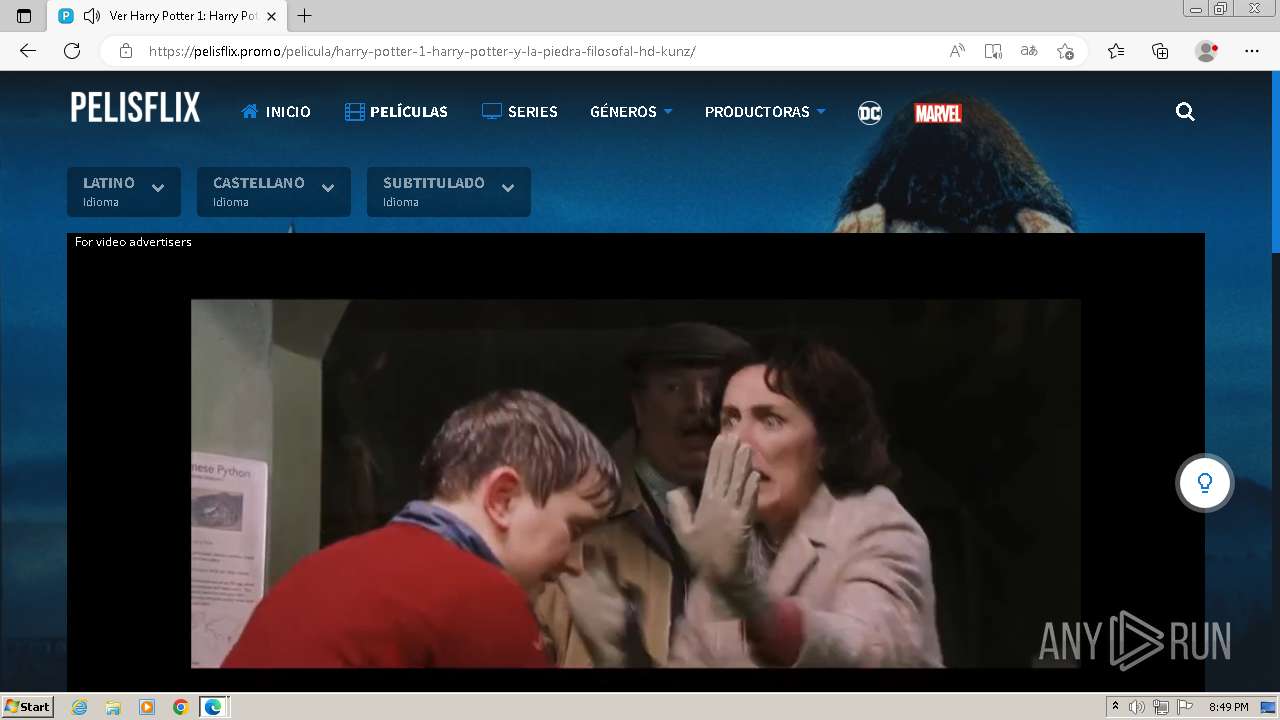Screen dimensions: 1280x720
Task: Select Edge taskbar button
Action: pyautogui.click(x=214, y=707)
